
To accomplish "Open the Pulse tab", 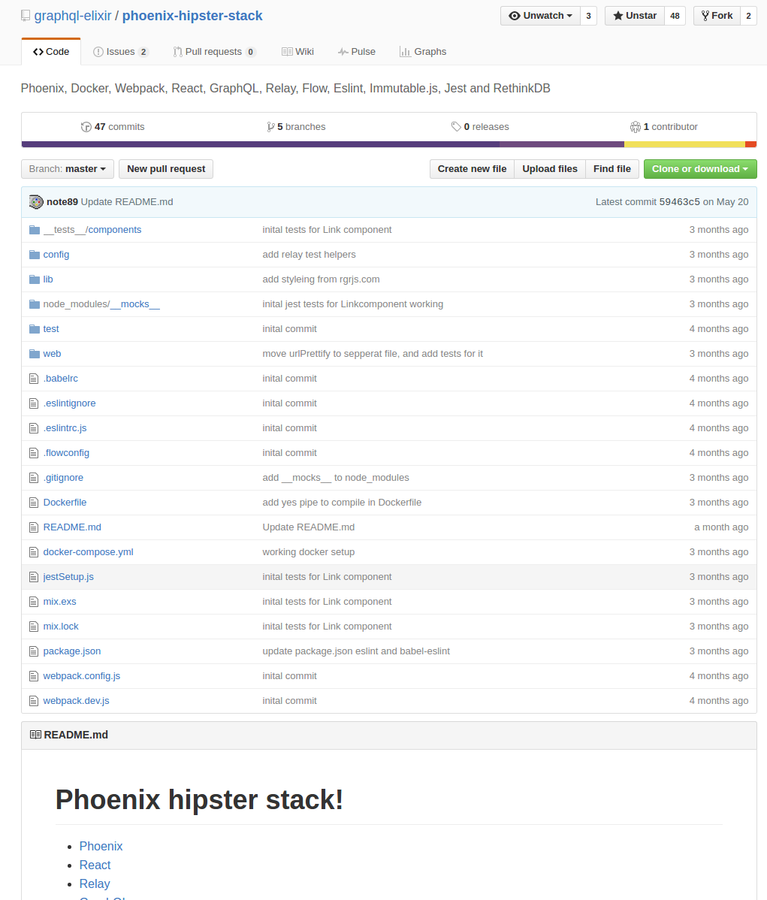I will (357, 52).
